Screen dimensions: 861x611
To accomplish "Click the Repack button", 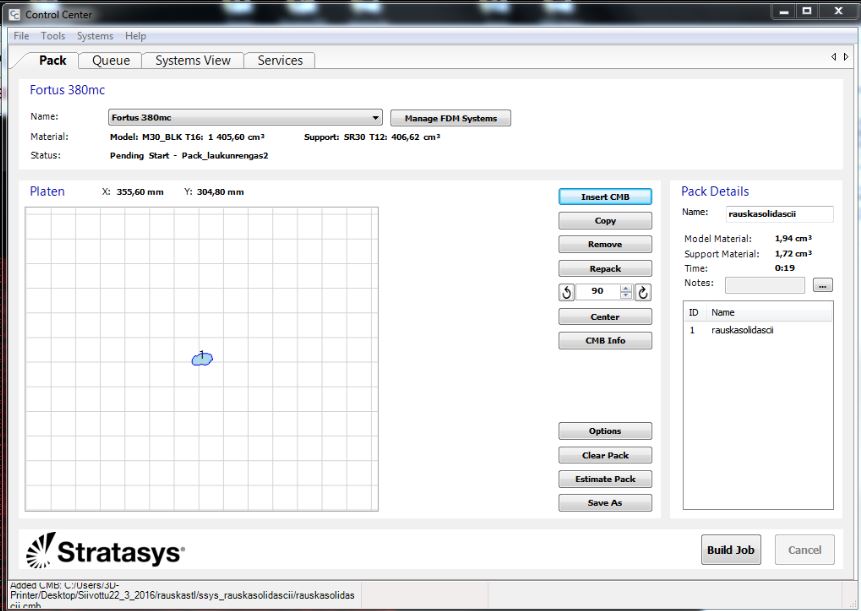I will tap(605, 268).
